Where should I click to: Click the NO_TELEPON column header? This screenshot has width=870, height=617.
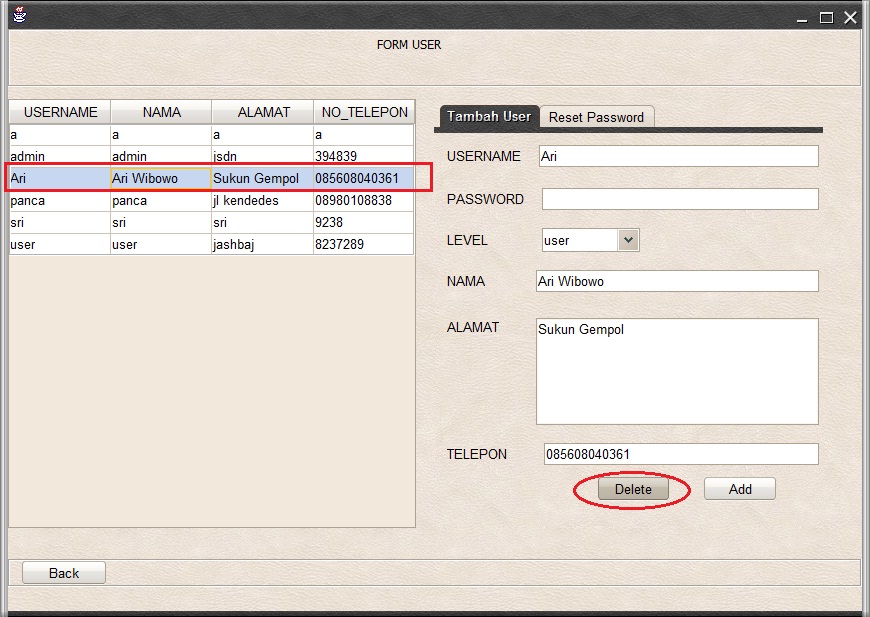pyautogui.click(x=362, y=112)
